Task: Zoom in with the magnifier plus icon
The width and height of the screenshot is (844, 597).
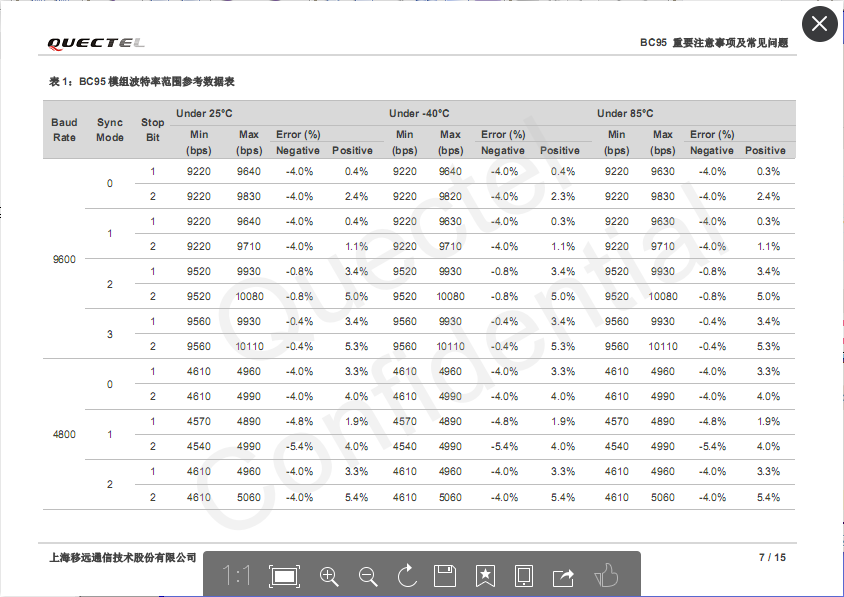Action: [x=329, y=577]
